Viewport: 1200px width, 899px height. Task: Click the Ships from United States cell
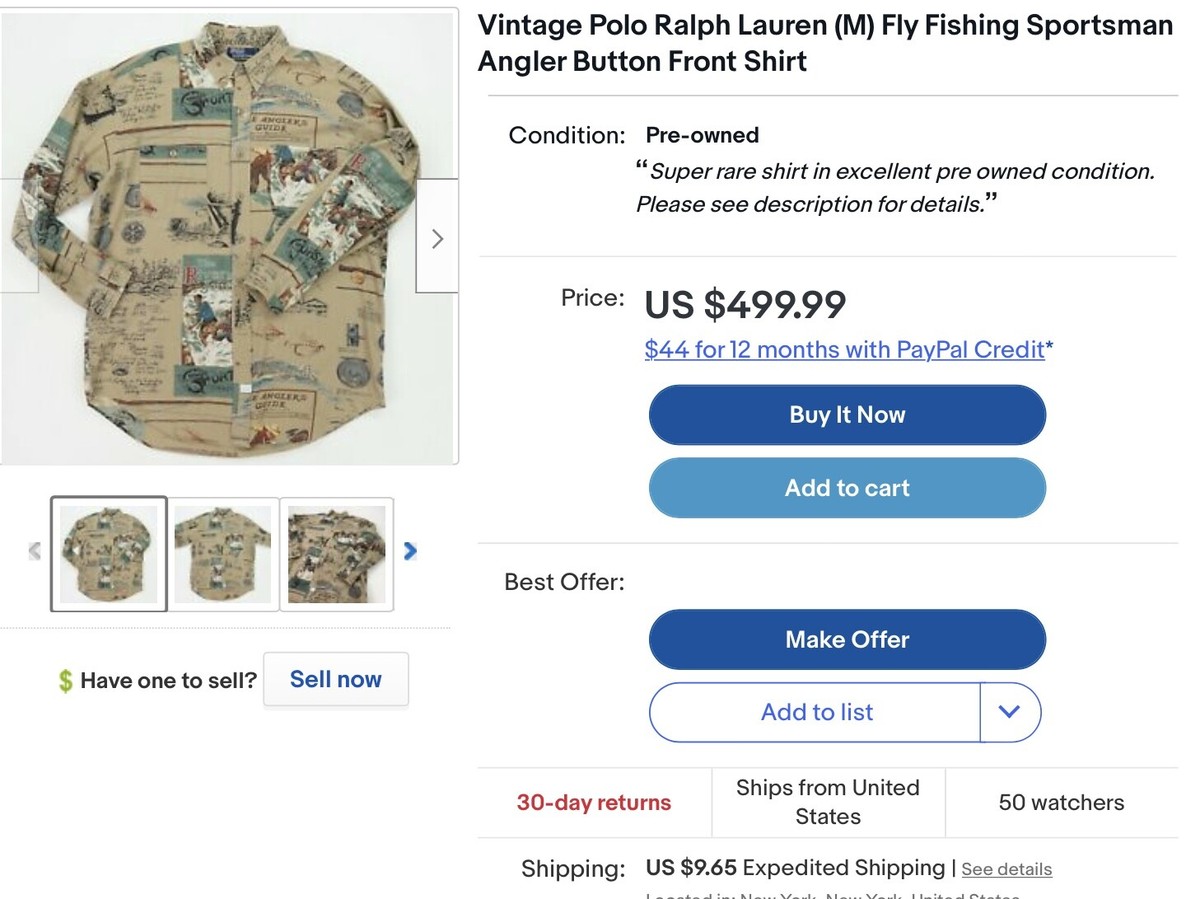point(828,802)
